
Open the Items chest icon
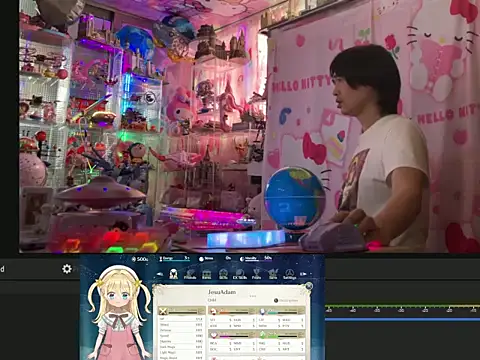pos(207,275)
